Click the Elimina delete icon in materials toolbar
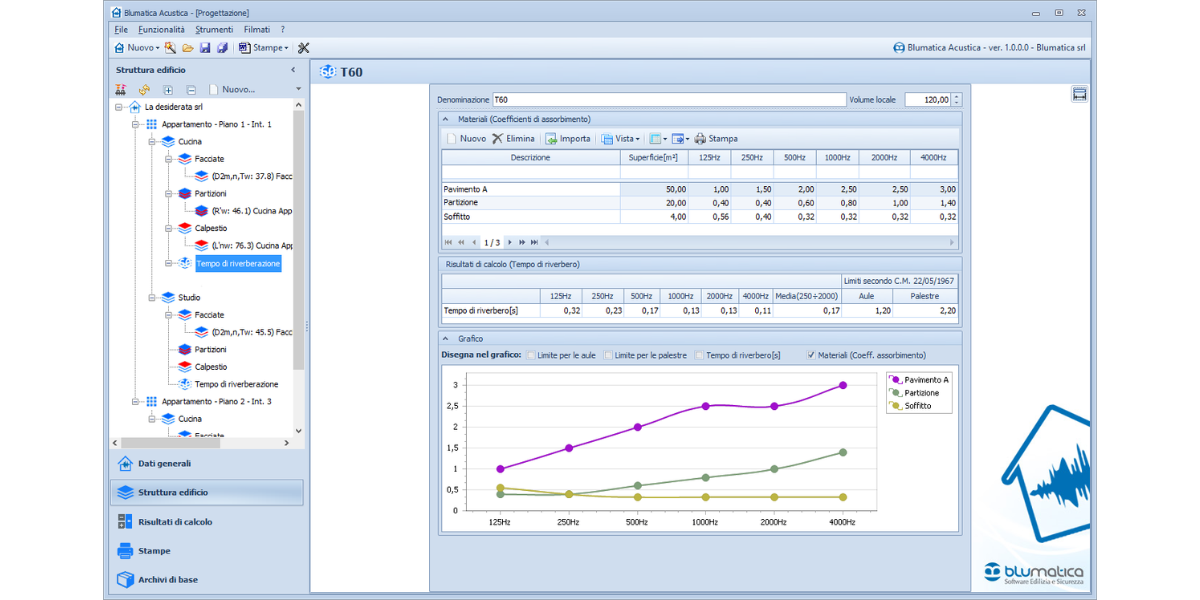Image resolution: width=1200 pixels, height=600 pixels. (498, 139)
